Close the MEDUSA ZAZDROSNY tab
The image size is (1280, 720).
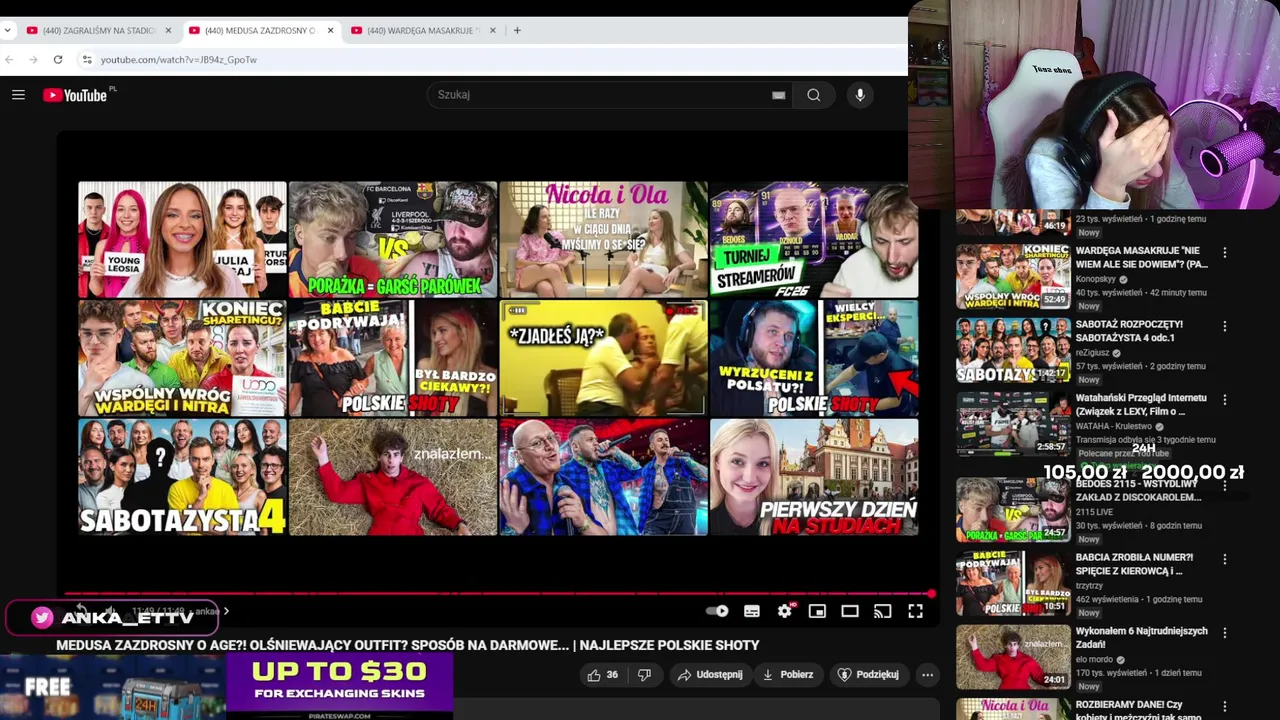point(330,30)
